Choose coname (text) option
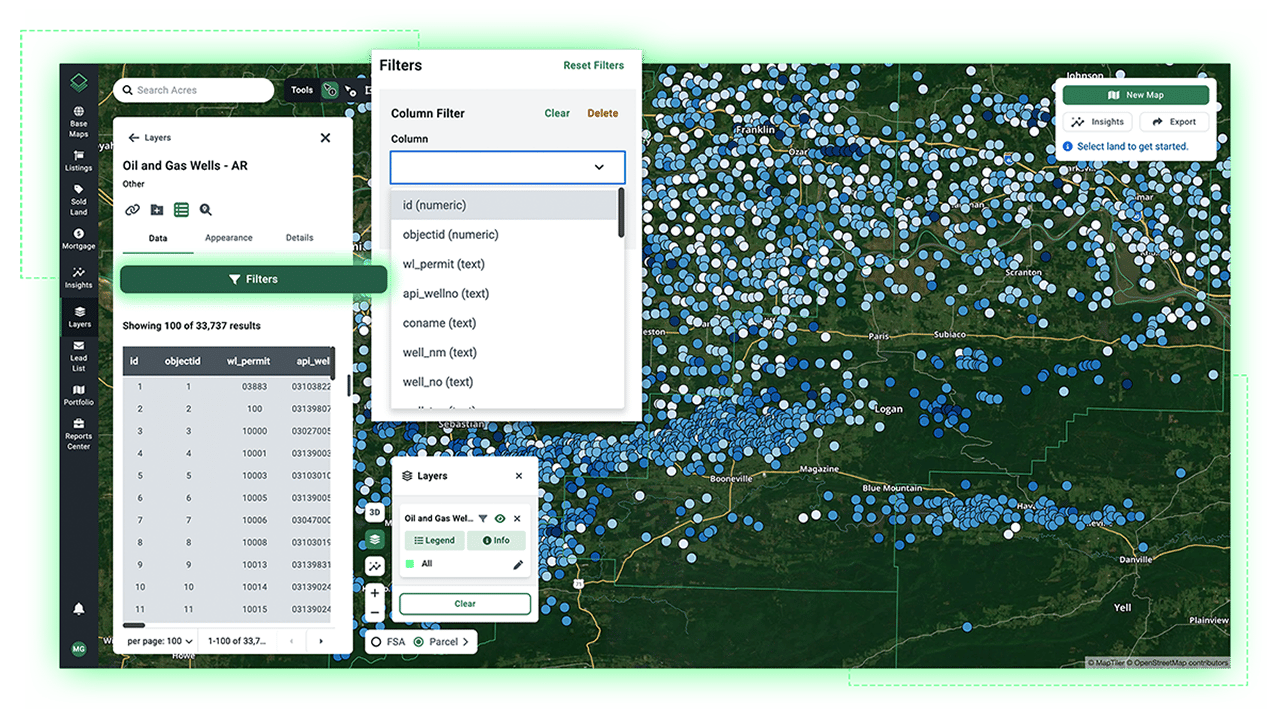The width and height of the screenshot is (1280, 720). [x=504, y=323]
